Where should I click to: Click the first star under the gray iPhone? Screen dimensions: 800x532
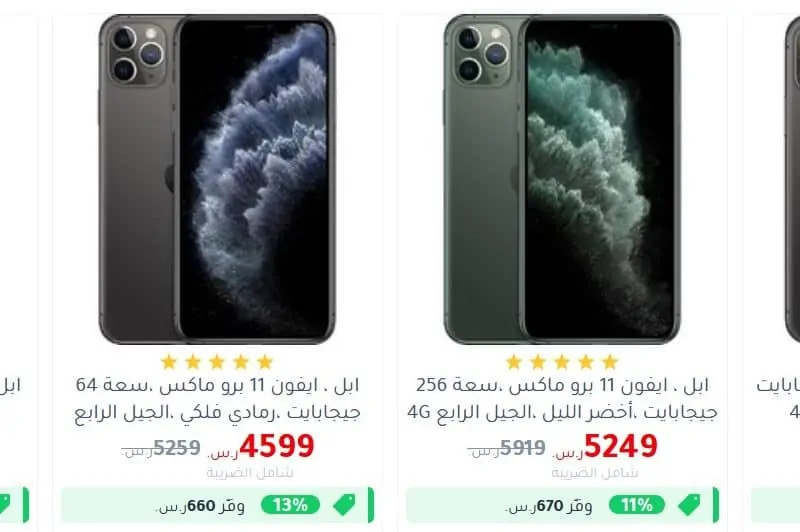(x=169, y=362)
